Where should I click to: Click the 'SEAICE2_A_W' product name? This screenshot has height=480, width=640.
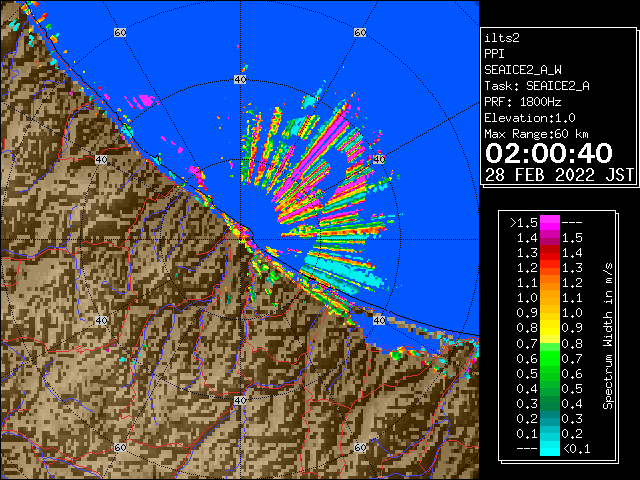(523, 70)
